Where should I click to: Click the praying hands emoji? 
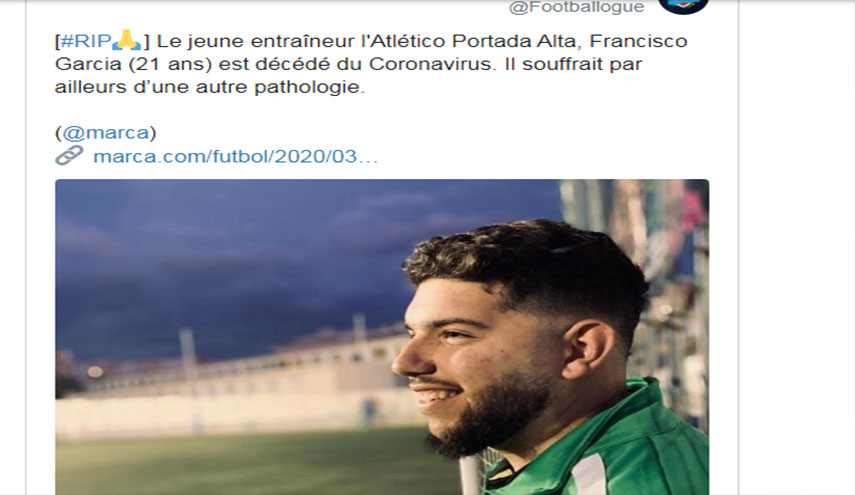pyautogui.click(x=126, y=41)
